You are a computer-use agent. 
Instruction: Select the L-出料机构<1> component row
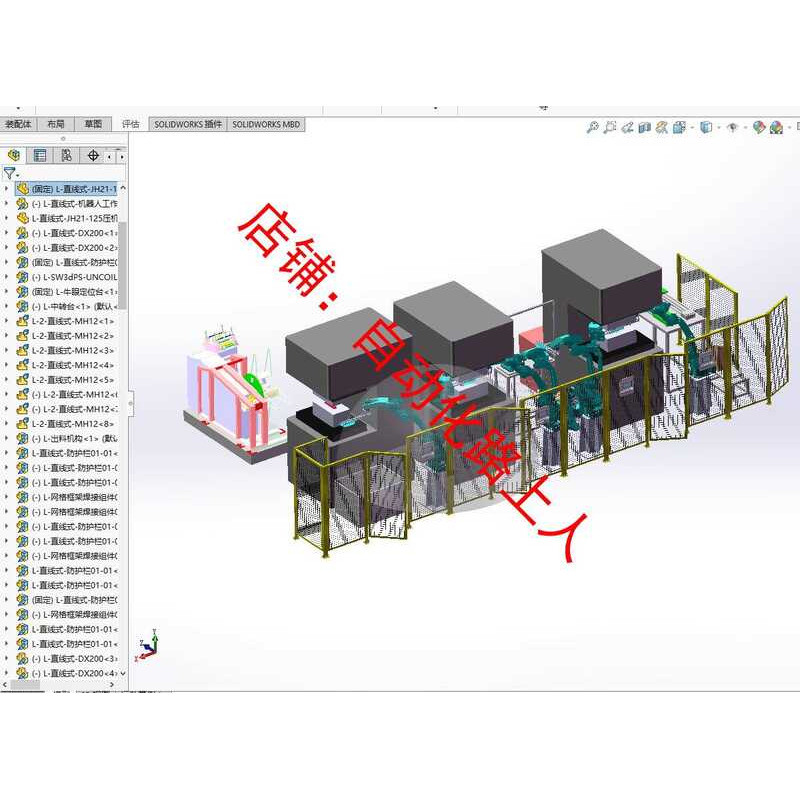(x=66, y=438)
